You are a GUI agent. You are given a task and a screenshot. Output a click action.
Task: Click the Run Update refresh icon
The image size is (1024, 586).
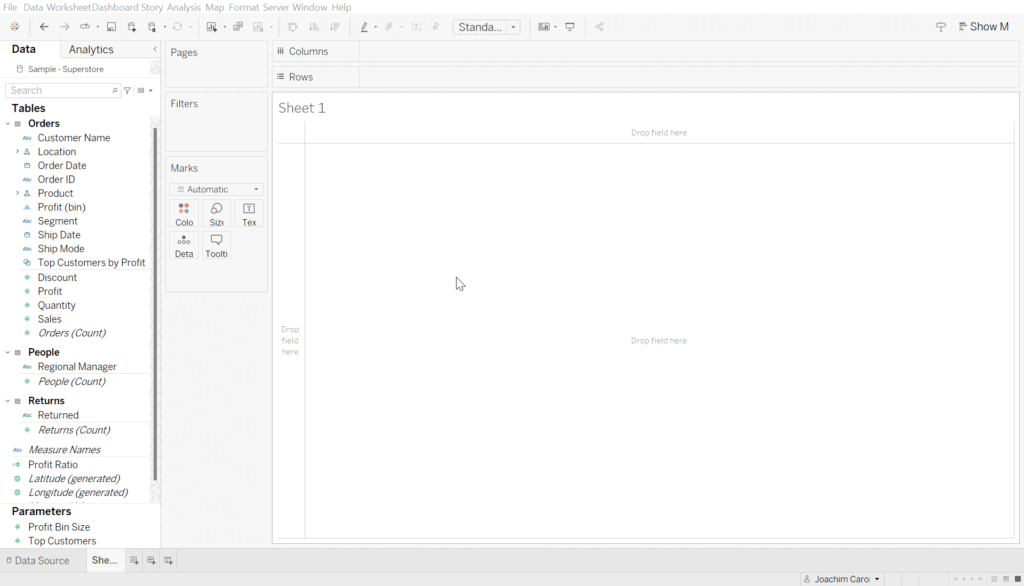click(x=177, y=27)
